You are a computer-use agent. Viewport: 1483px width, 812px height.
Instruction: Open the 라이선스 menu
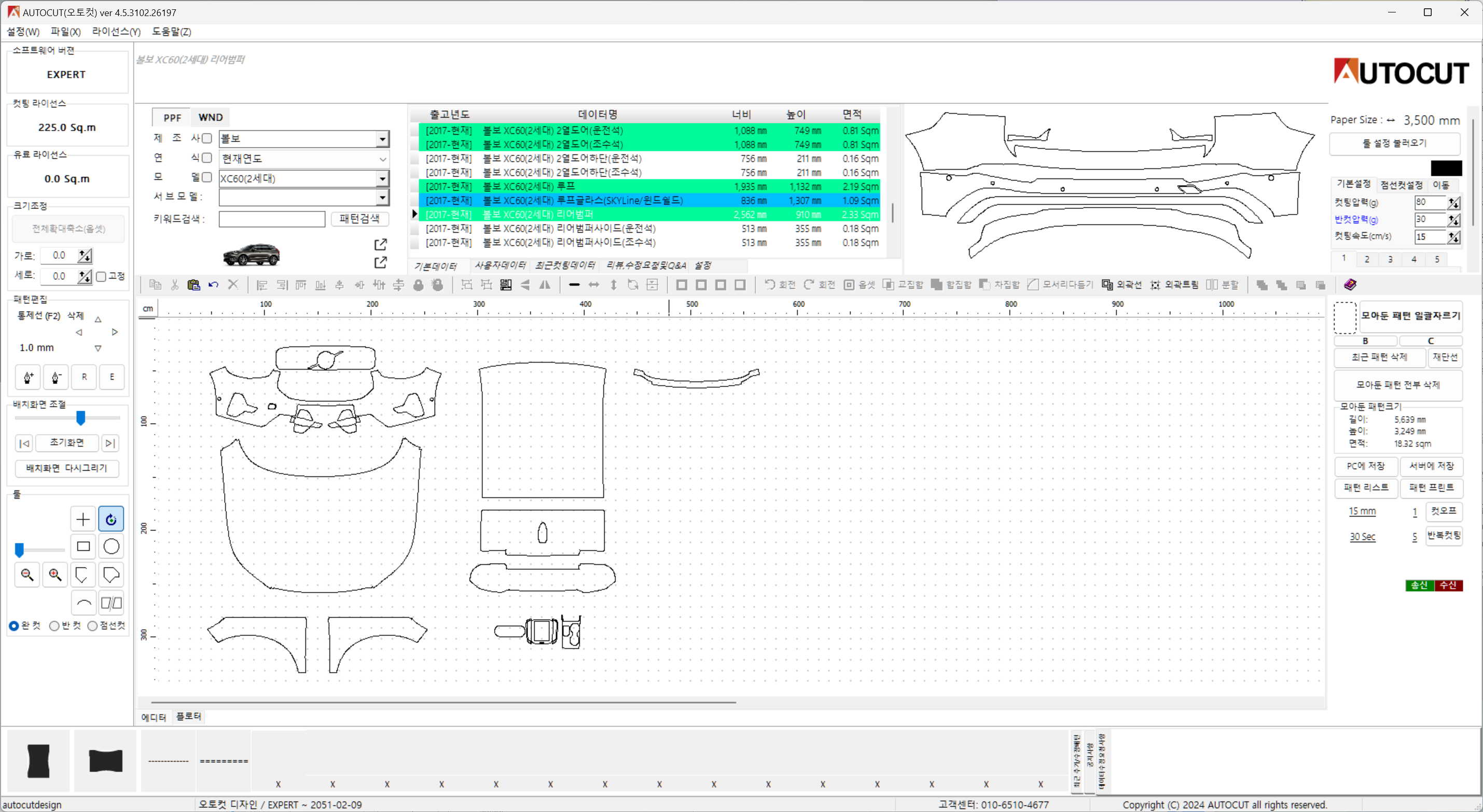click(116, 32)
